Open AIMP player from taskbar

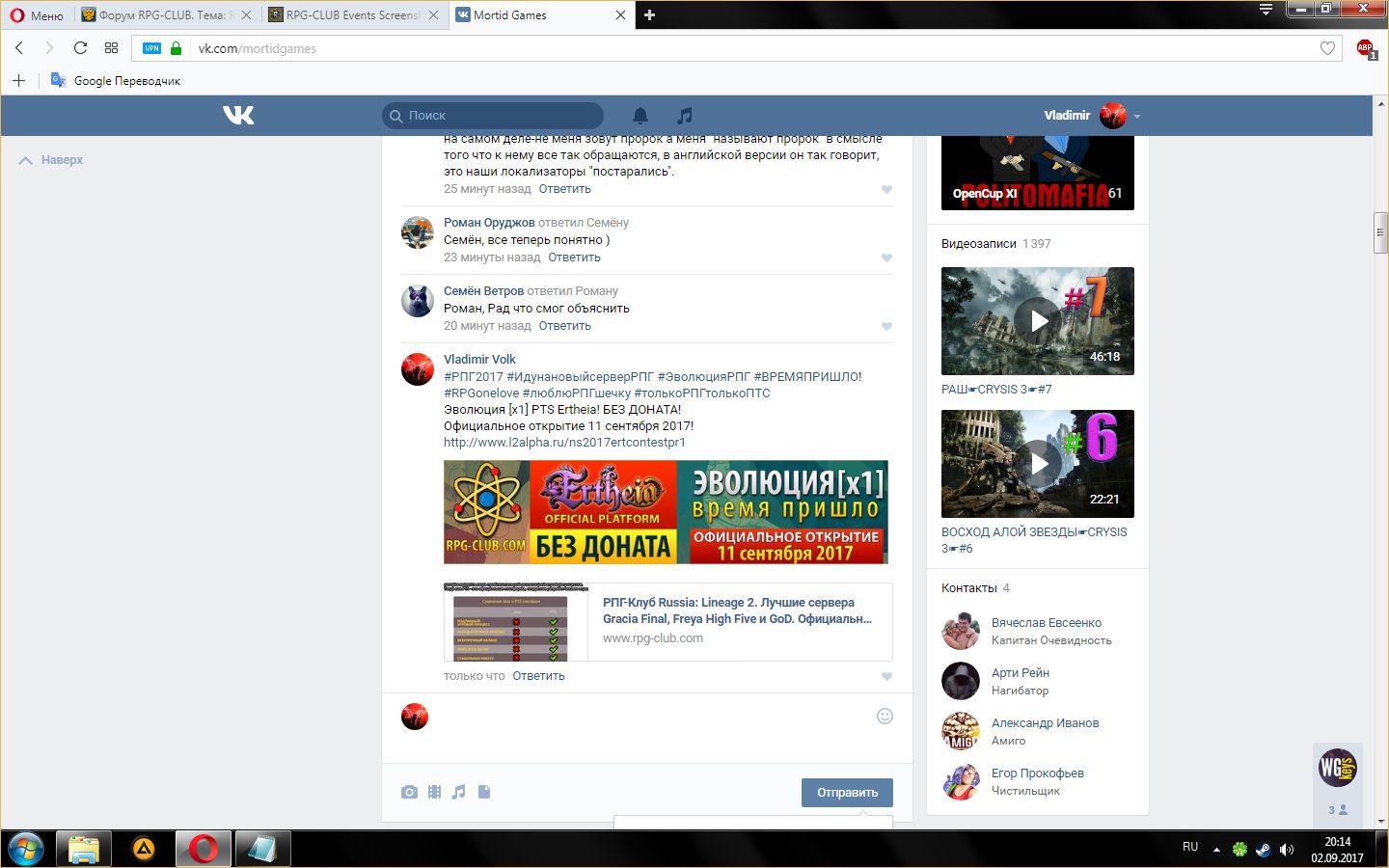(144, 850)
